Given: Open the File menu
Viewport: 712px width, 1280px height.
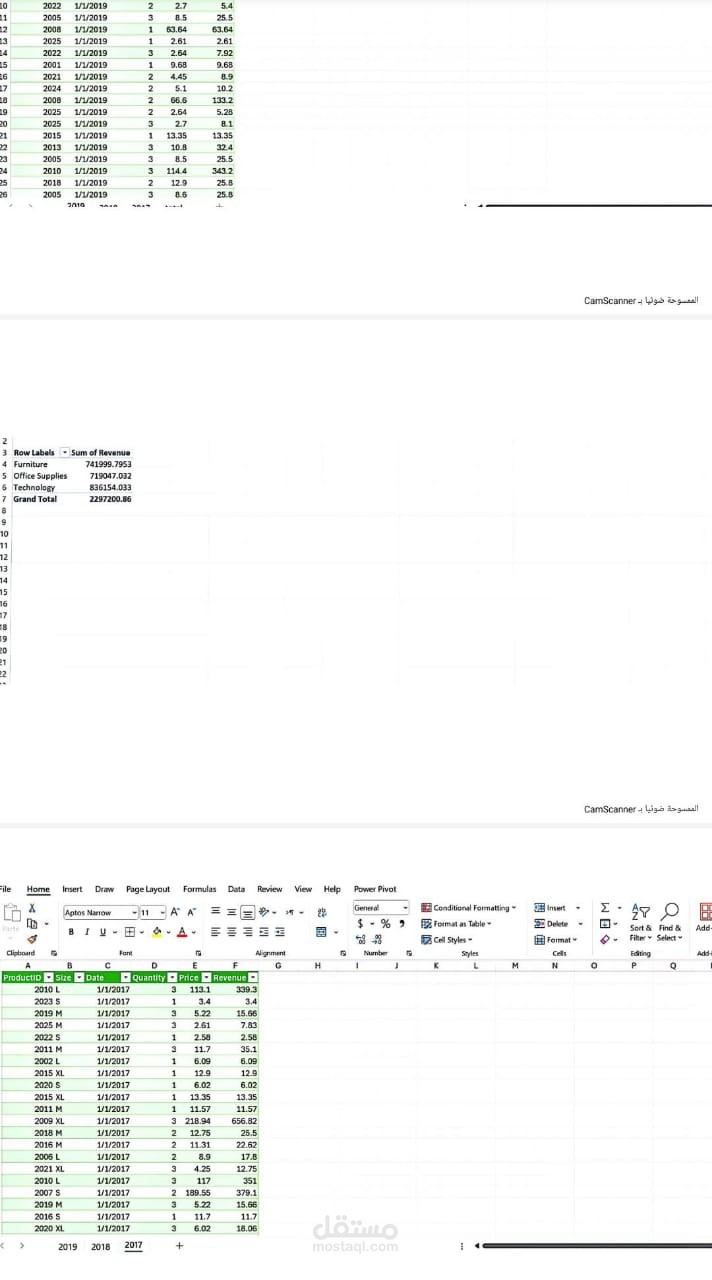Looking at the screenshot, I should point(5,889).
